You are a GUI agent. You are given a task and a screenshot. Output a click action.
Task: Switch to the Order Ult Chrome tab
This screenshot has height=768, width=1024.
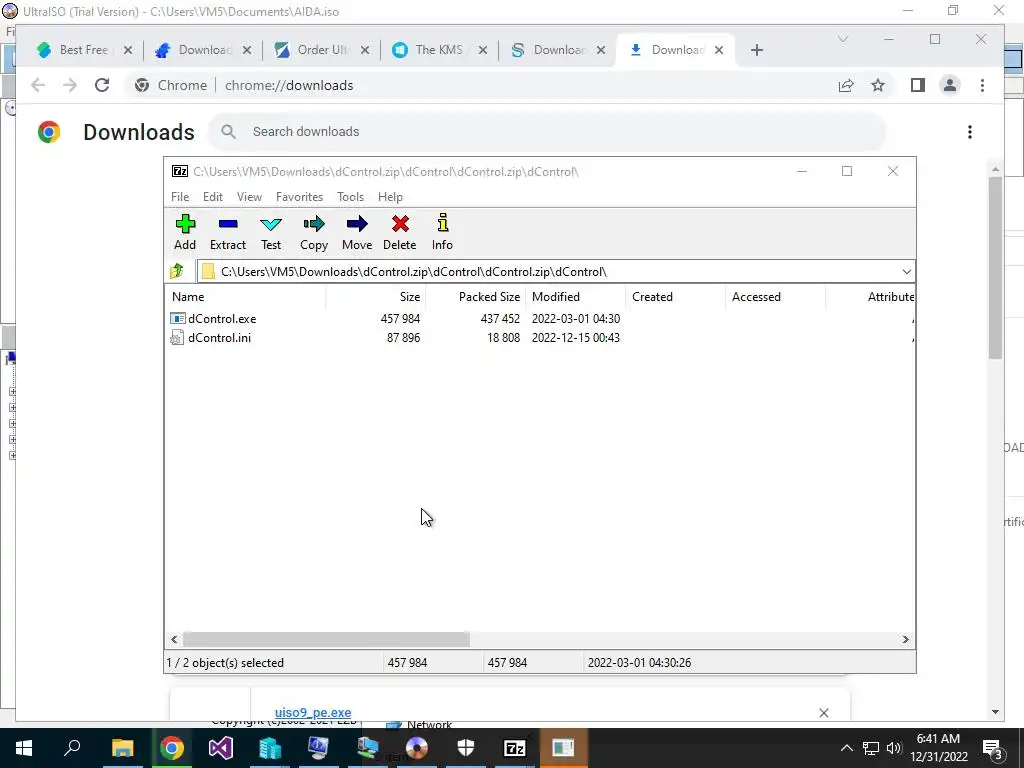(x=322, y=50)
